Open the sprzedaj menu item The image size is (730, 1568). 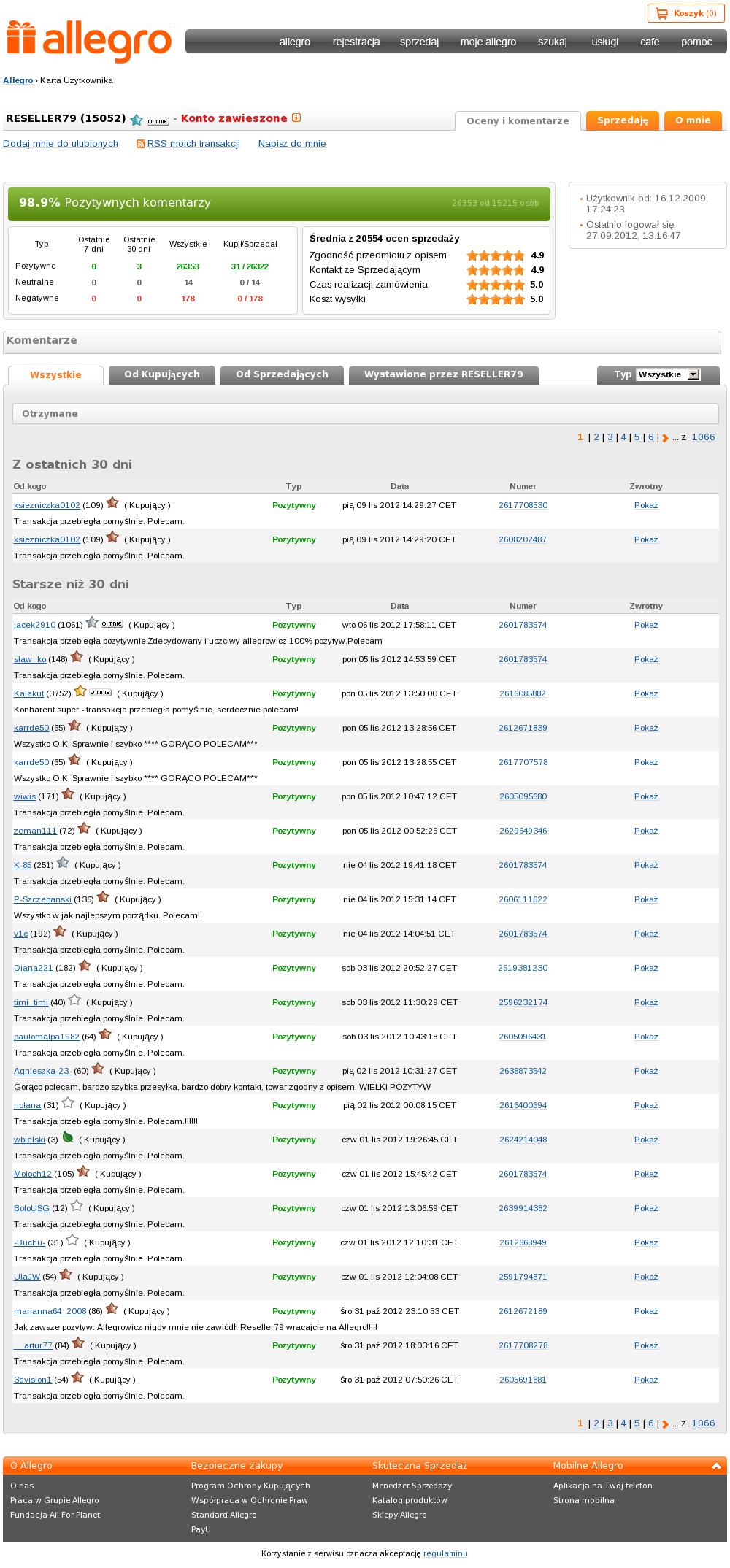point(419,42)
